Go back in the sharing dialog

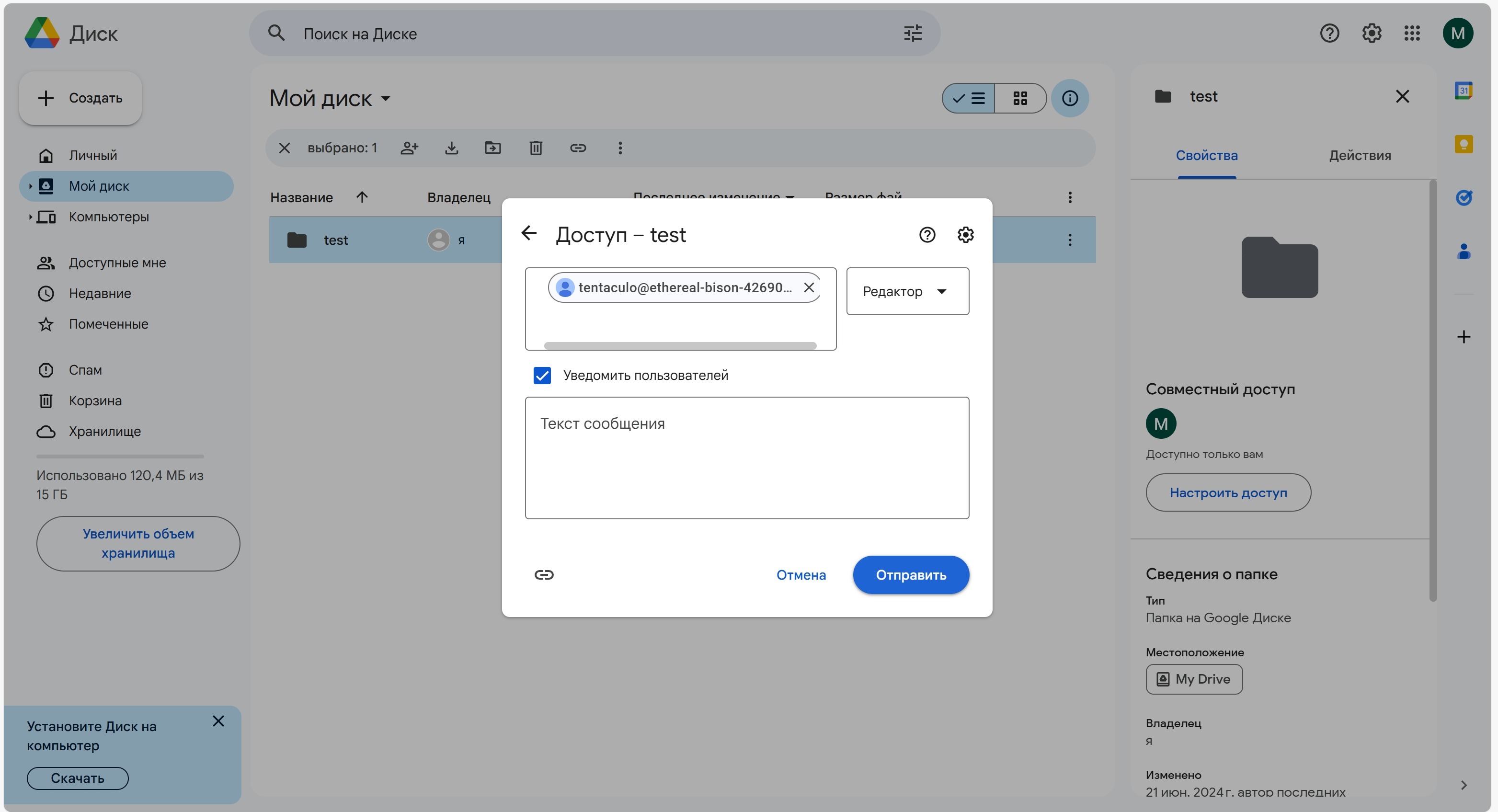coord(528,234)
